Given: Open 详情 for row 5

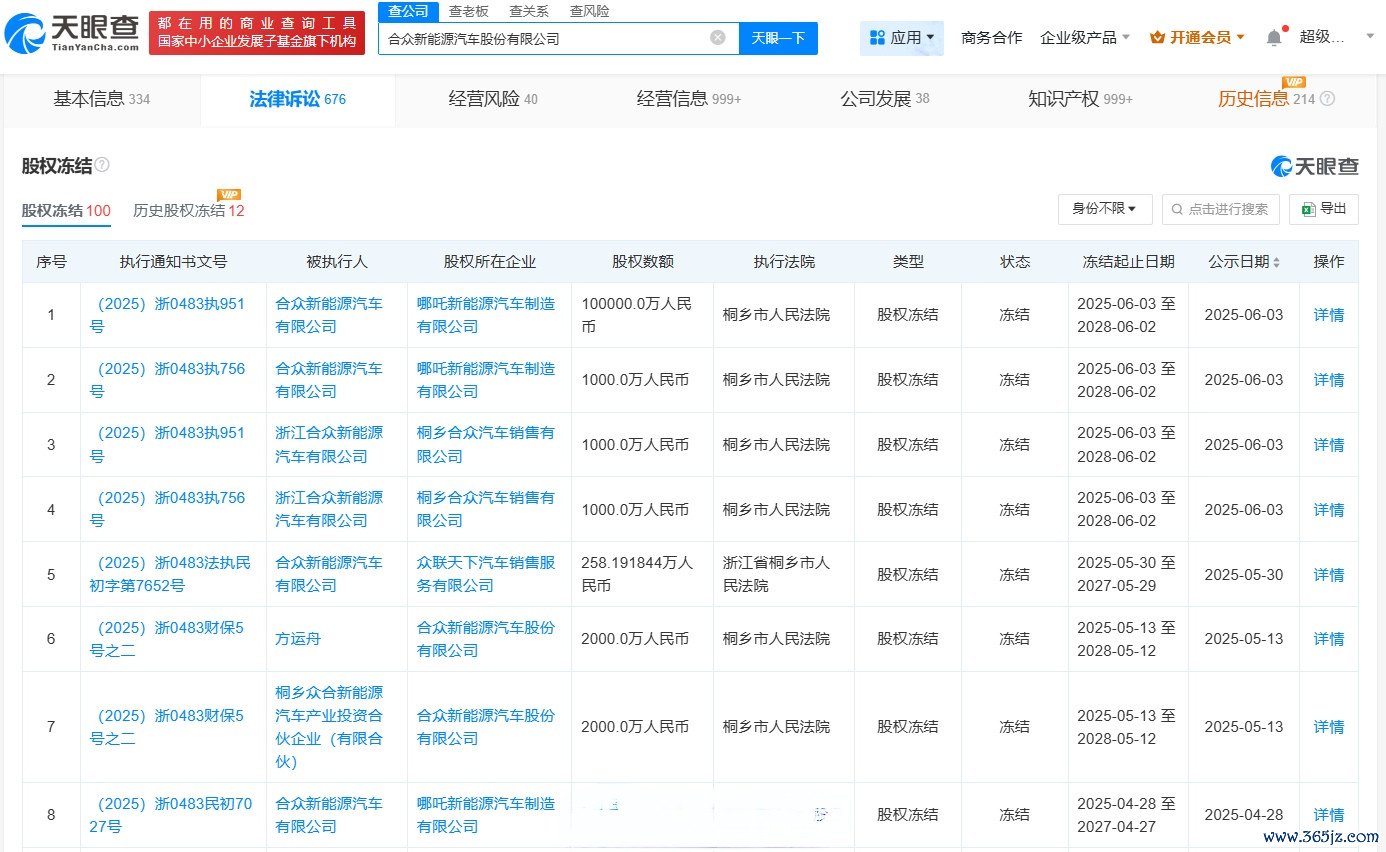Looking at the screenshot, I should click(1328, 575).
